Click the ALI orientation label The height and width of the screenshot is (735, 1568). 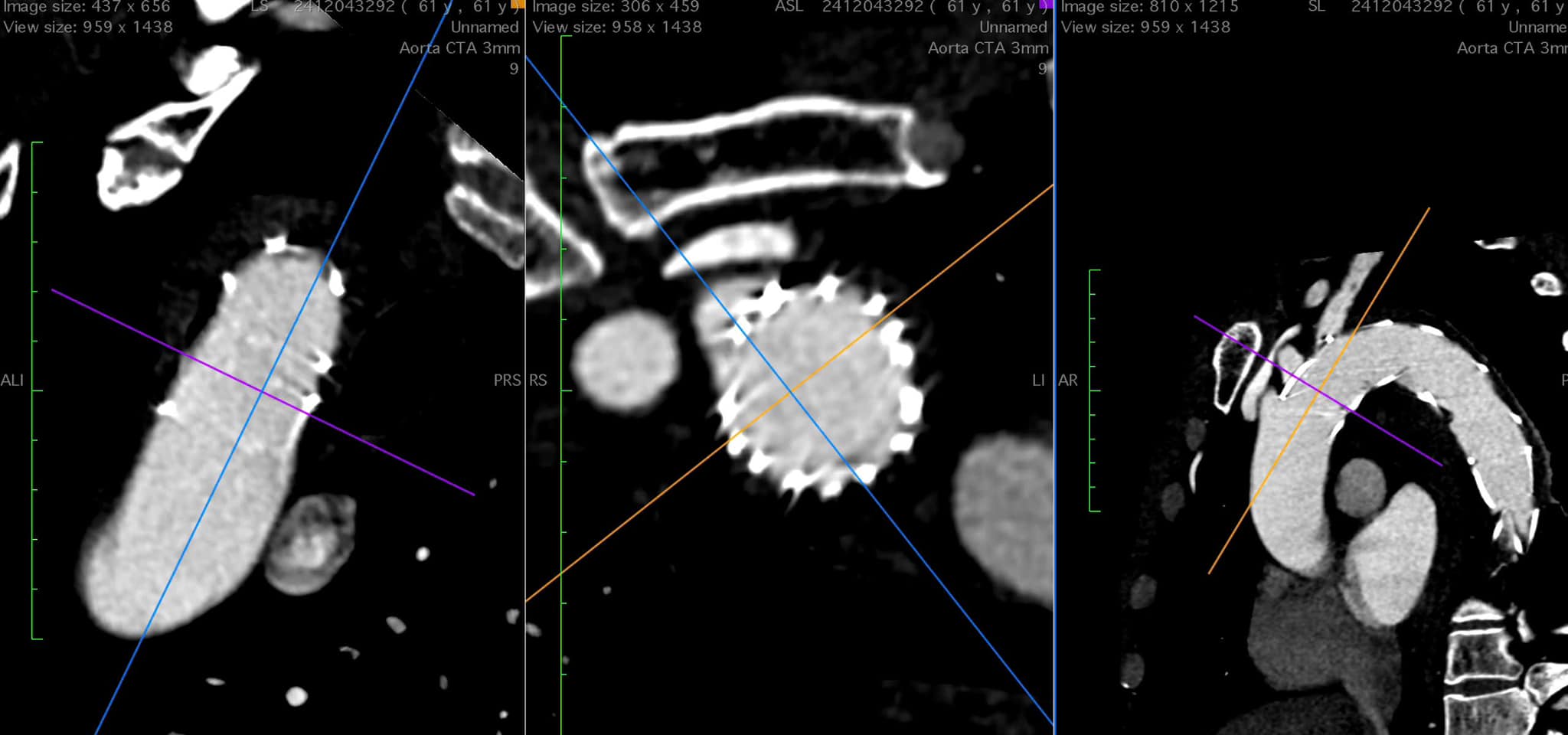coord(12,381)
